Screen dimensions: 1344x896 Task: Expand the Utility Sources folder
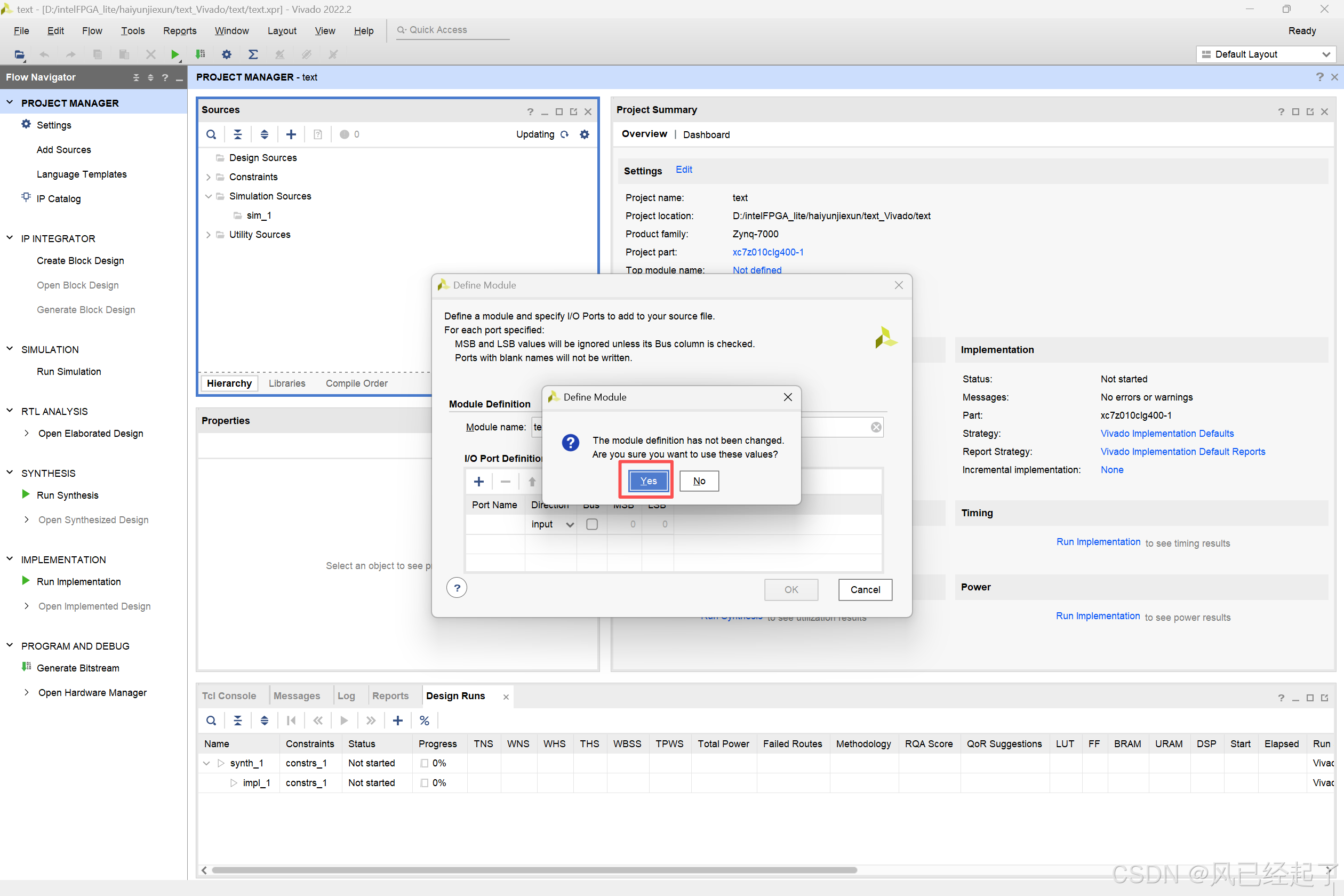pos(208,235)
